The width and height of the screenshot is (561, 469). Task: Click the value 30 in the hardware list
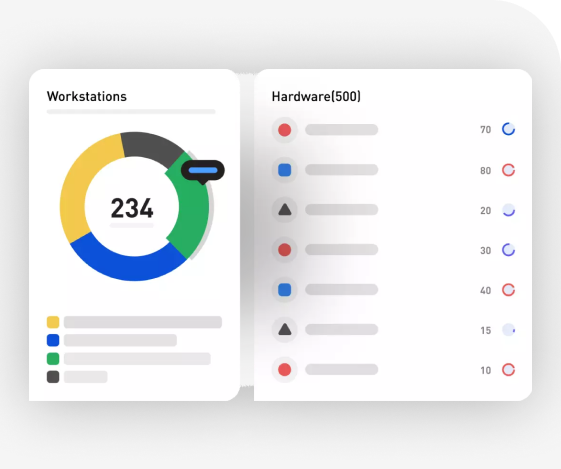(x=486, y=250)
